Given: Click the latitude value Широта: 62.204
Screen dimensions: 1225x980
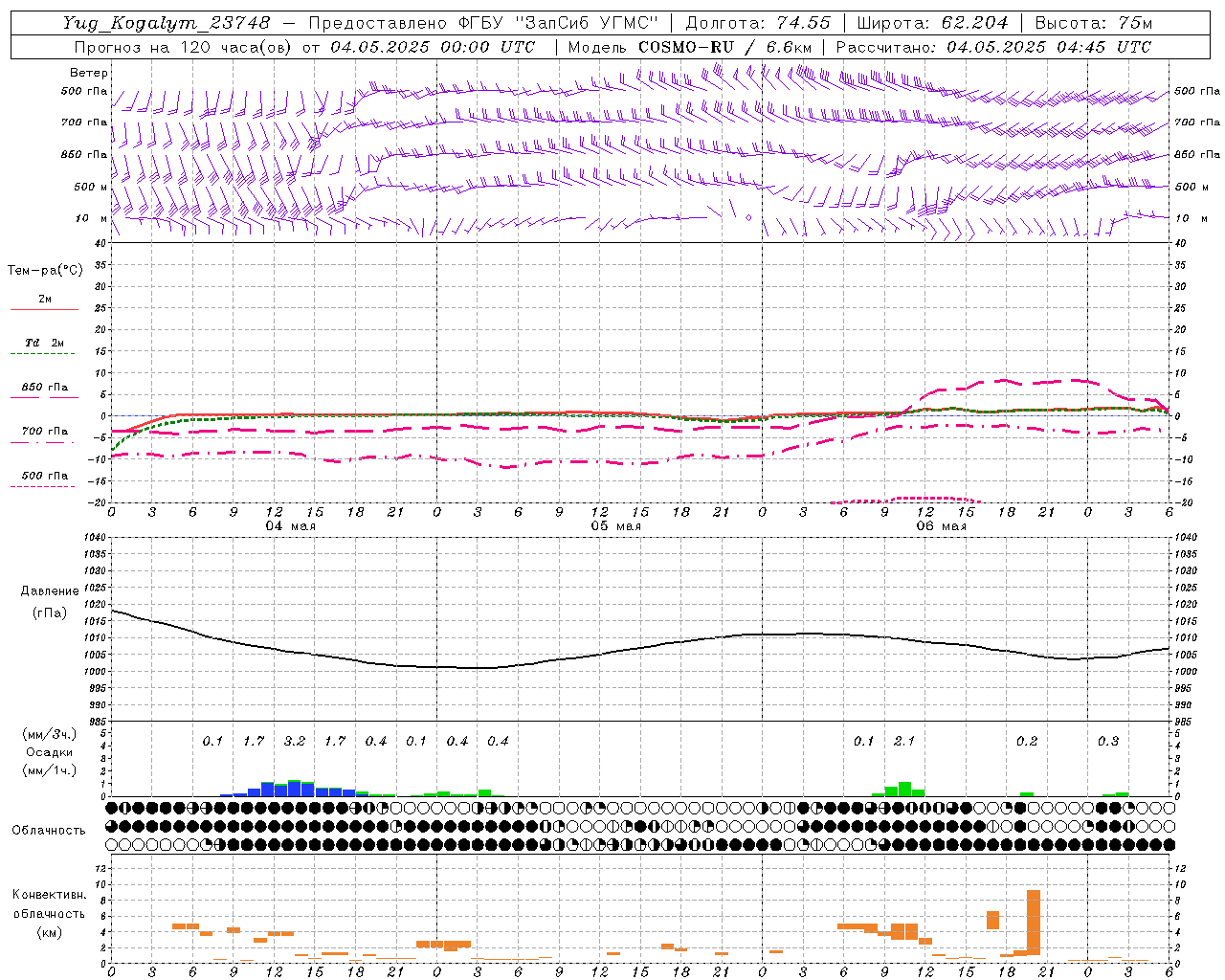Looking at the screenshot, I should point(932,22).
